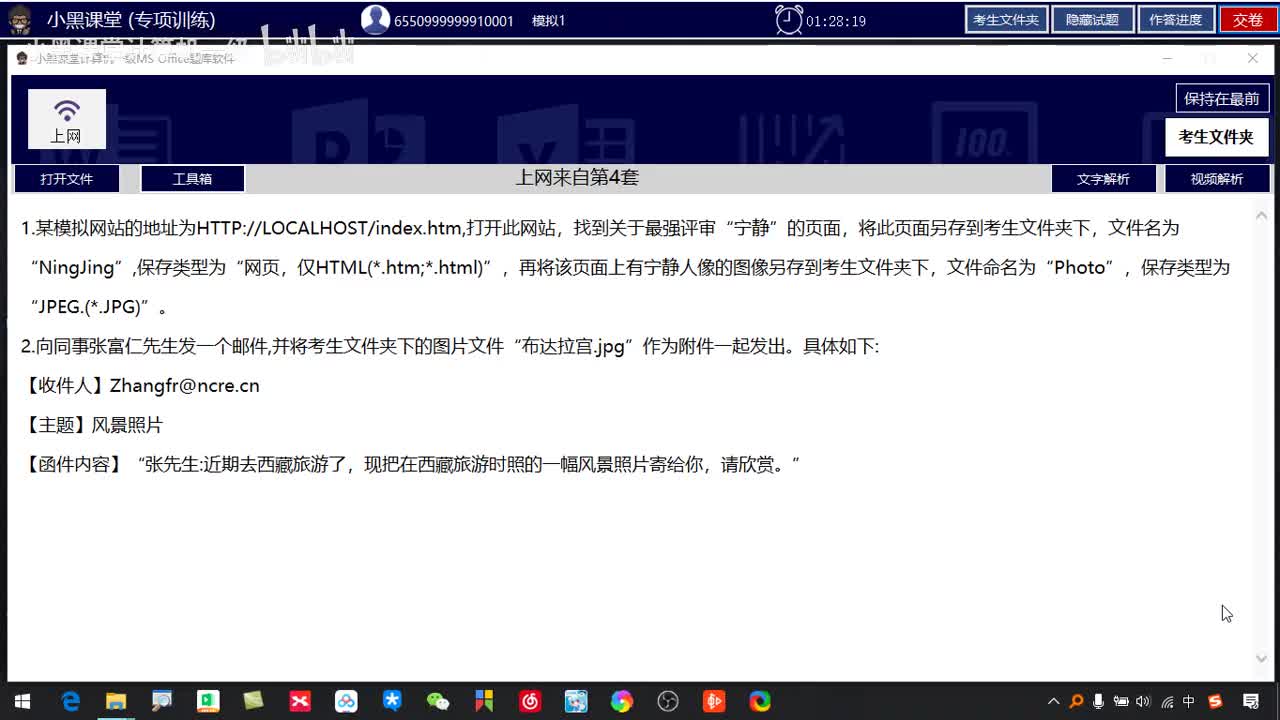The width and height of the screenshot is (1280, 720).
Task: Click the 模拟1 label
Action: (x=549, y=20)
